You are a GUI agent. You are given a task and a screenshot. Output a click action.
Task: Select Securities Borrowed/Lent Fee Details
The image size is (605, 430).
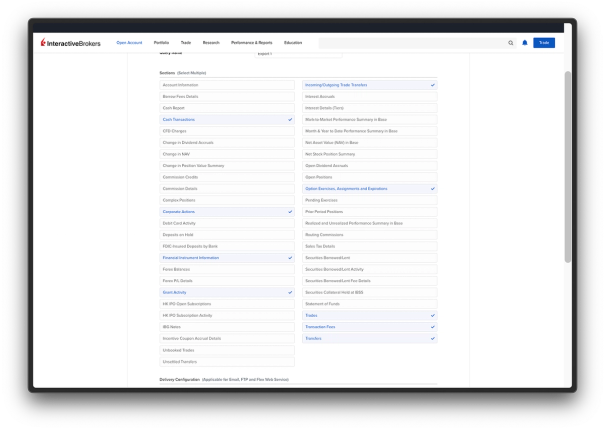coord(370,281)
